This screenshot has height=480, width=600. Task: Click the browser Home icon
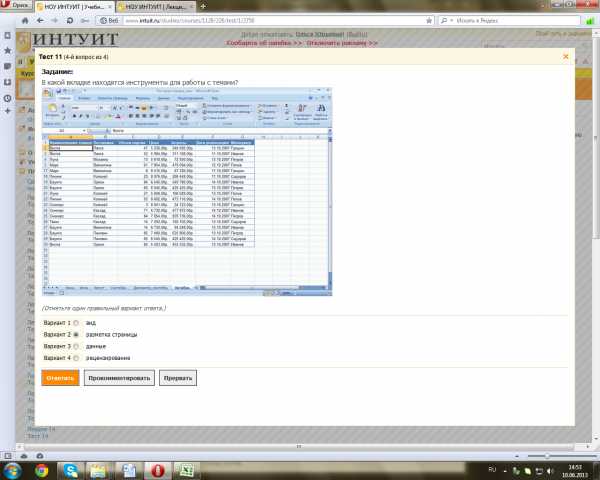25,20
